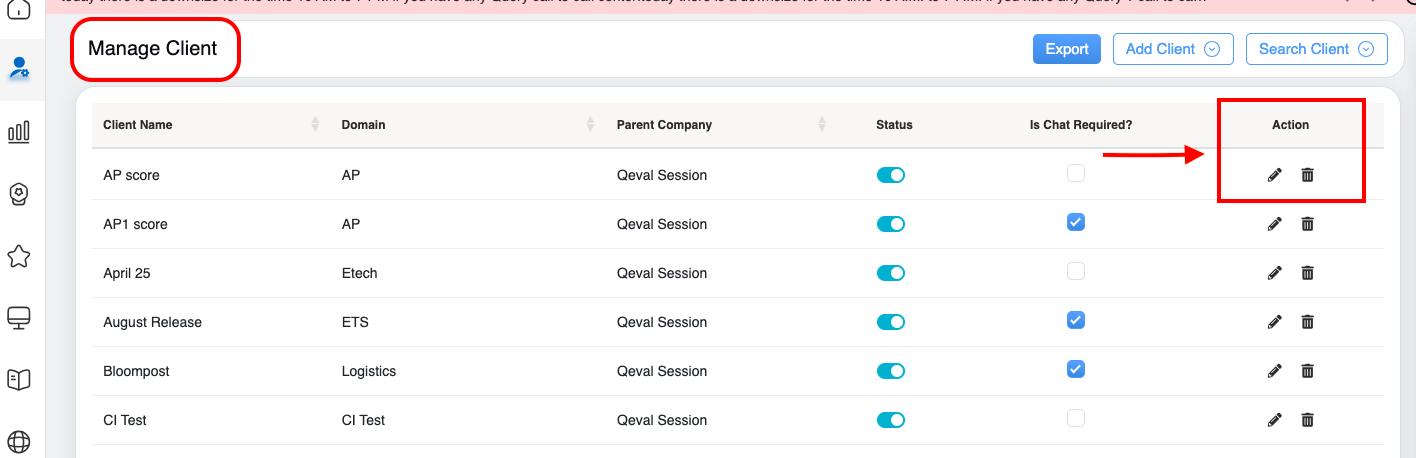Click the globe icon in sidebar
Image resolution: width=1416 pixels, height=458 pixels.
click(x=19, y=441)
